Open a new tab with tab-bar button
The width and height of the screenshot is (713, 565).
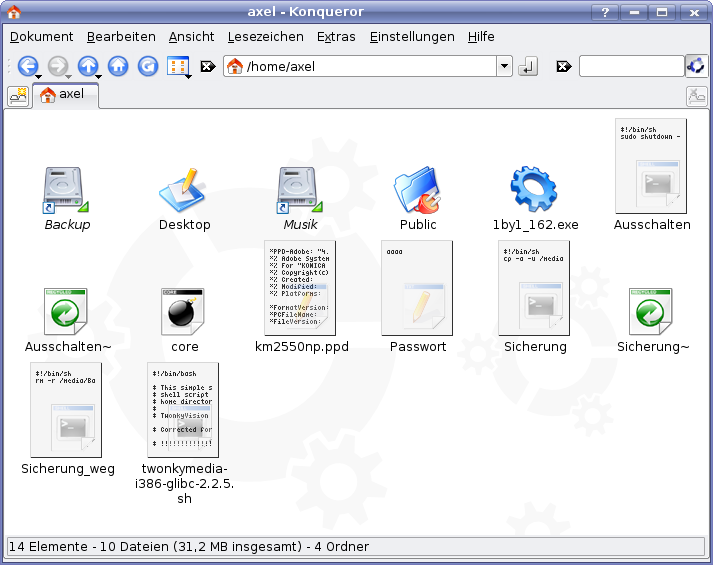pyautogui.click(x=18, y=96)
